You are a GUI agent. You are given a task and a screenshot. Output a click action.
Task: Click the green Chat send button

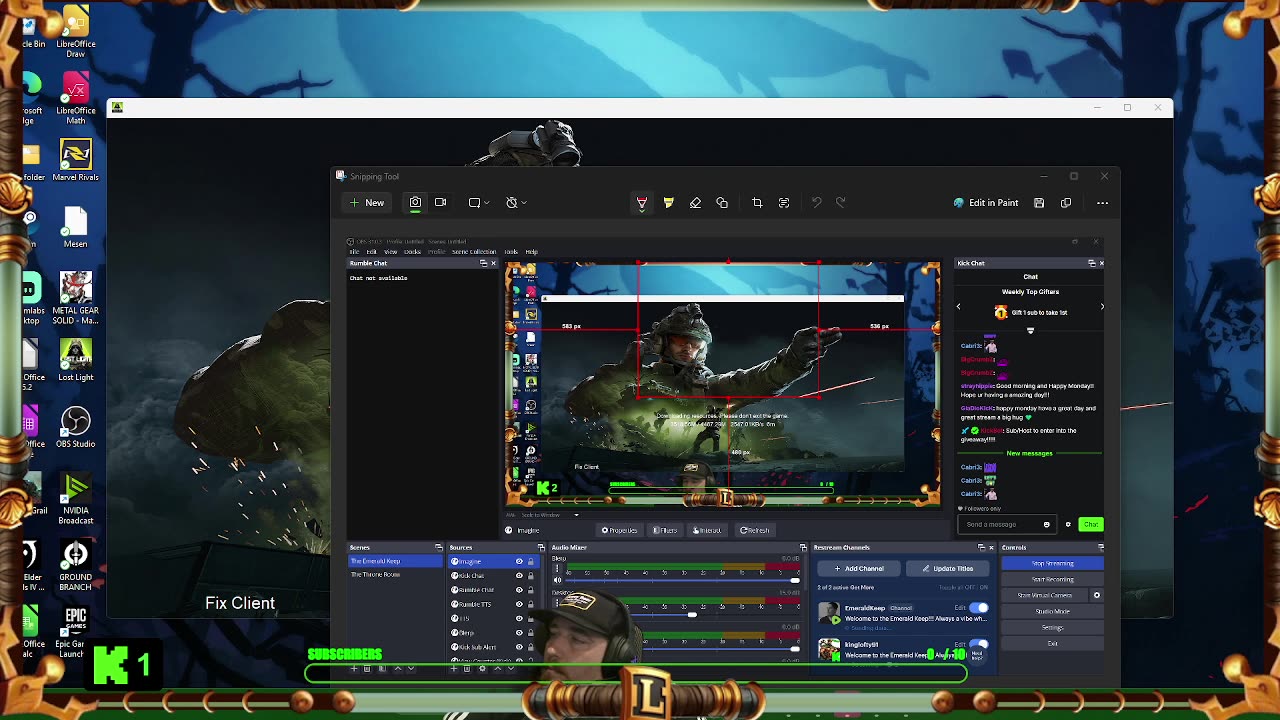1090,524
